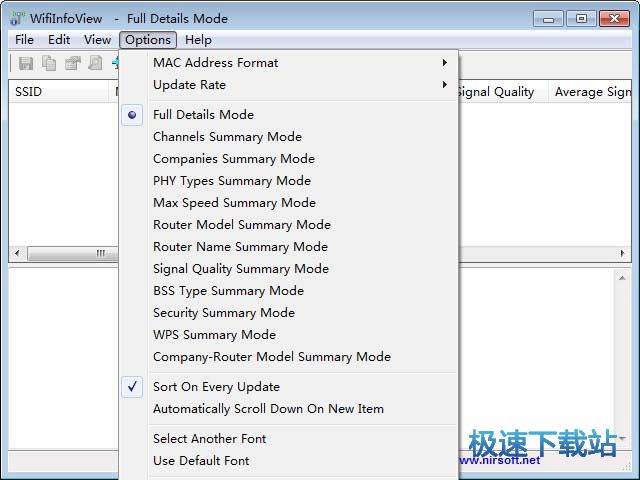Click horizontal scrollbar left arrow
The height and width of the screenshot is (480, 640).
point(17,253)
